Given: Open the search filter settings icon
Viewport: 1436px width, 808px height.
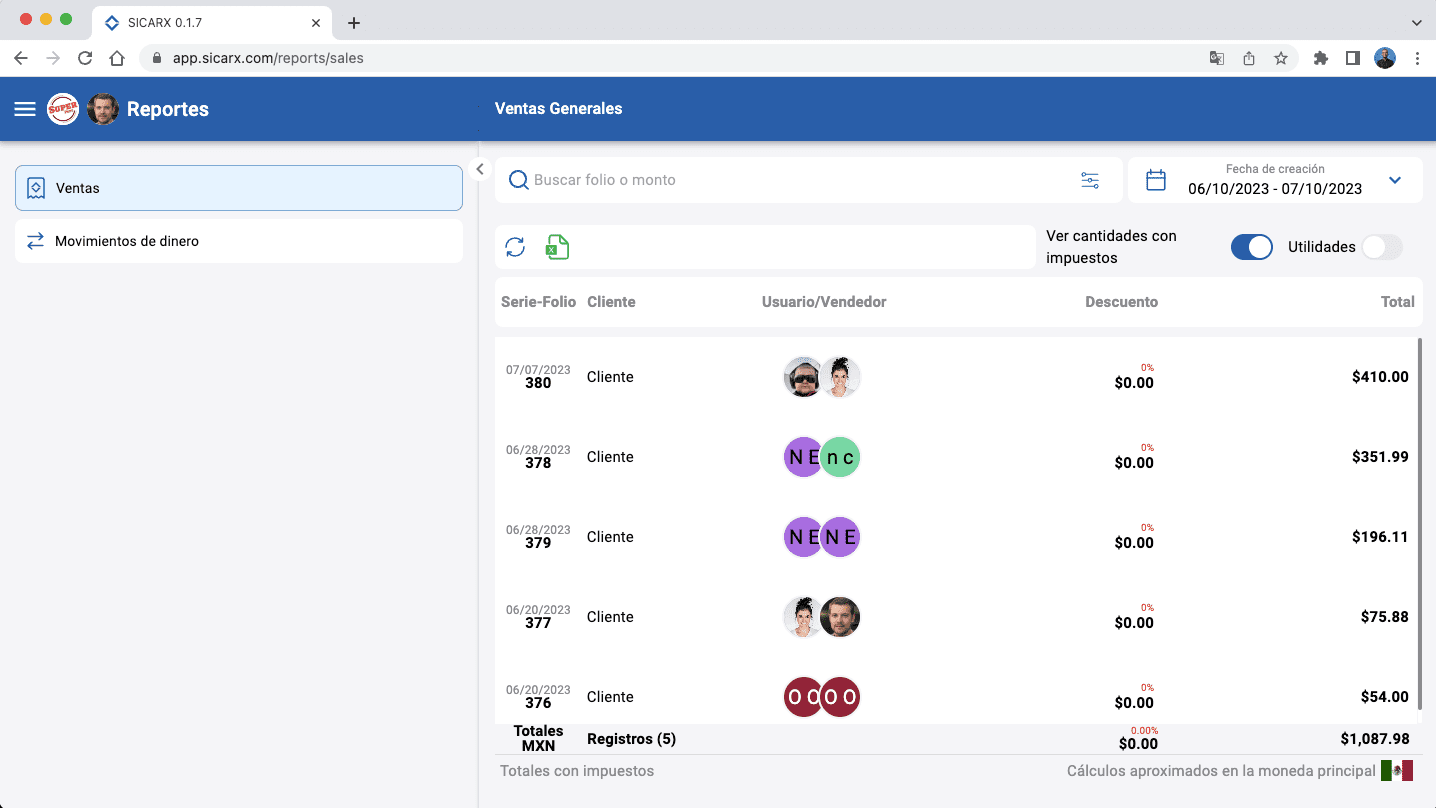Looking at the screenshot, I should (x=1090, y=180).
